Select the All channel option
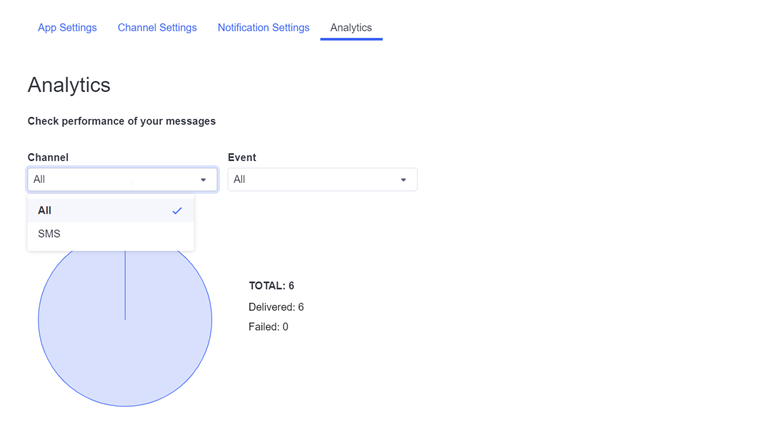This screenshot has width=780, height=440. click(45, 211)
